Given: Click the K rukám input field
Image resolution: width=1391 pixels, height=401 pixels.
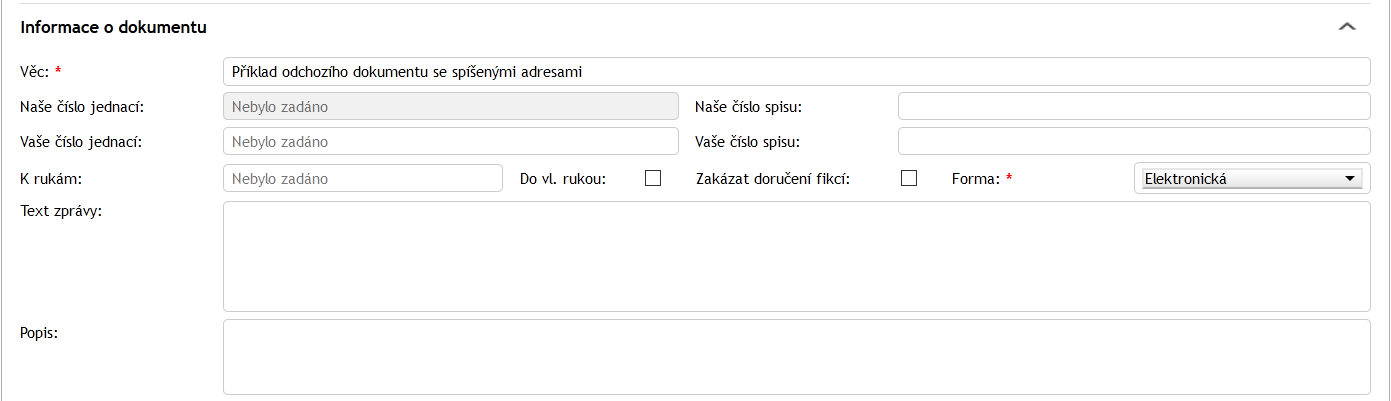Looking at the screenshot, I should [x=362, y=179].
